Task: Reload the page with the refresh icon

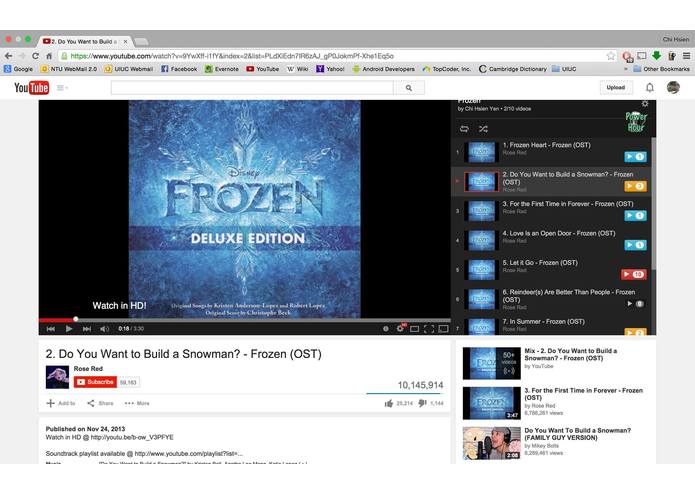Action: pos(35,56)
